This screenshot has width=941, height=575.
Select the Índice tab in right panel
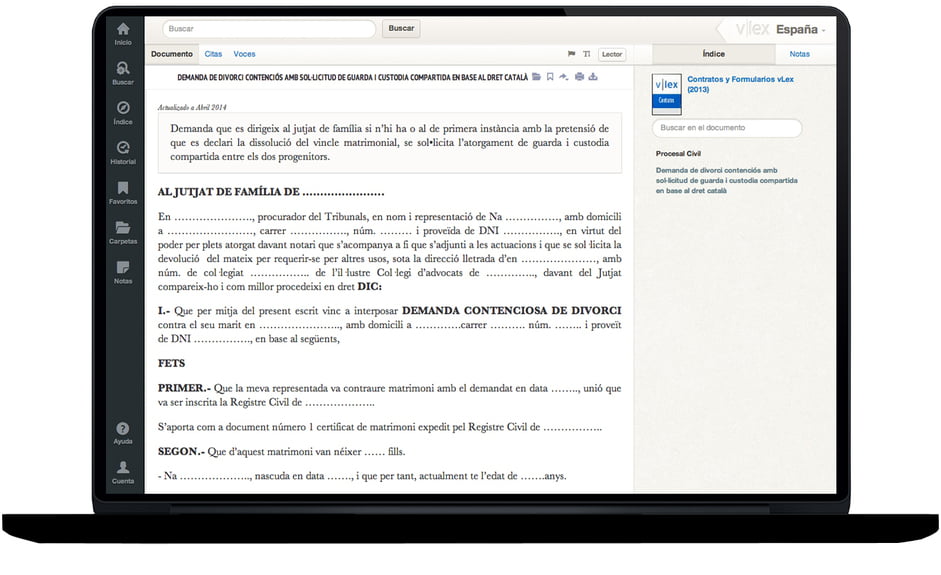[714, 54]
